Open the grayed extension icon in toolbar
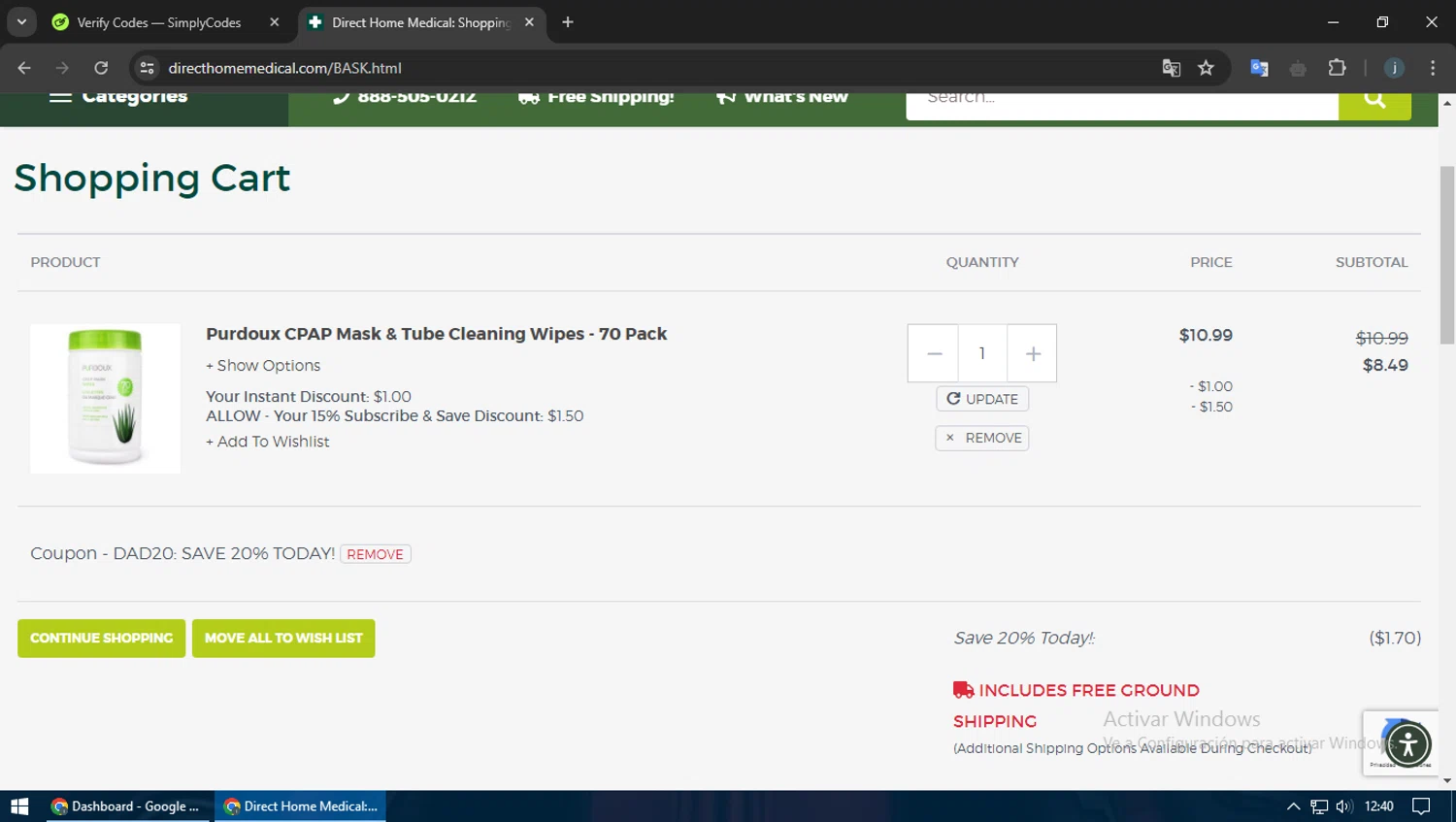 pyautogui.click(x=1298, y=68)
